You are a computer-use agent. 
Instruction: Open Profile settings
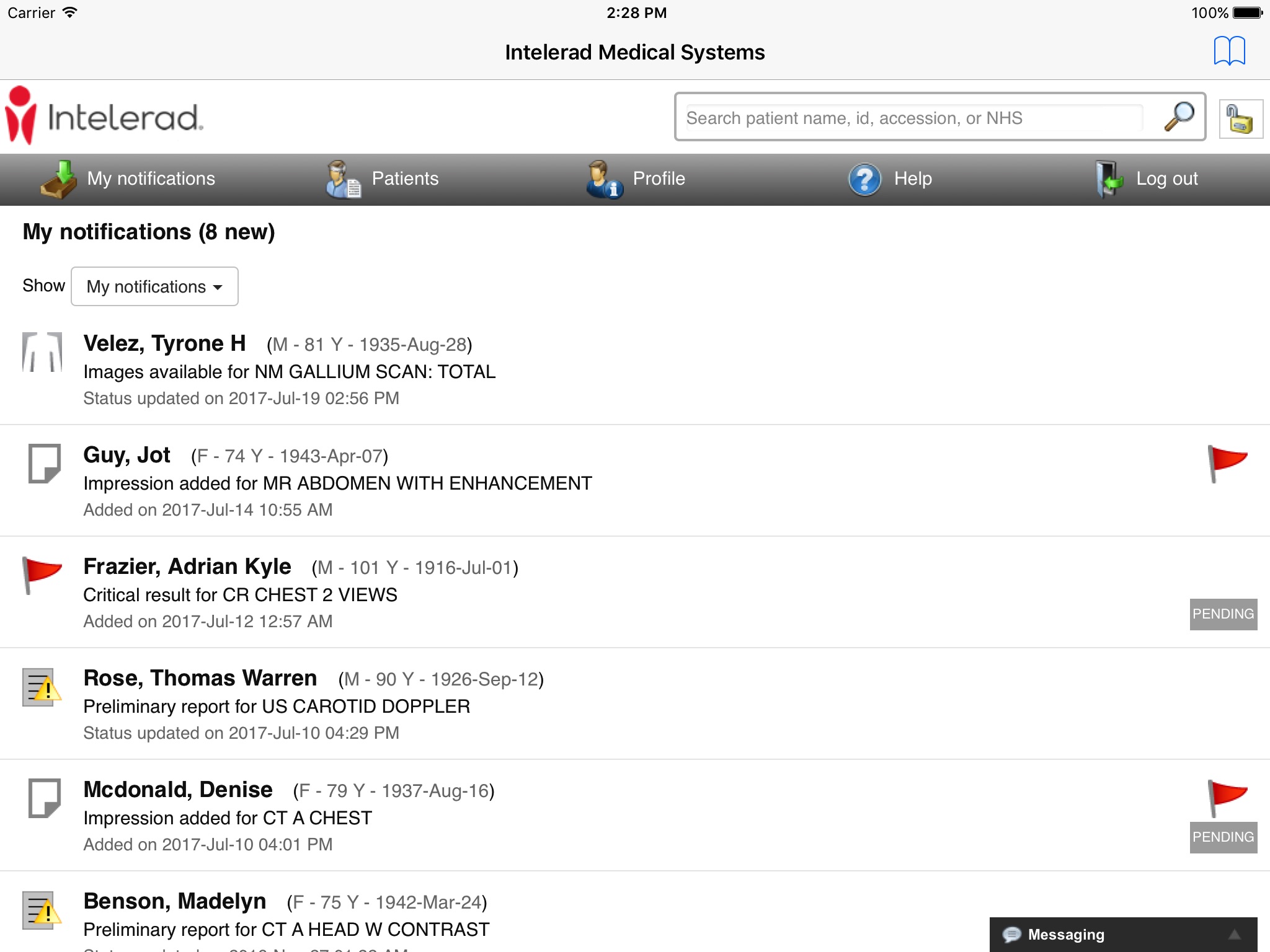(635, 180)
